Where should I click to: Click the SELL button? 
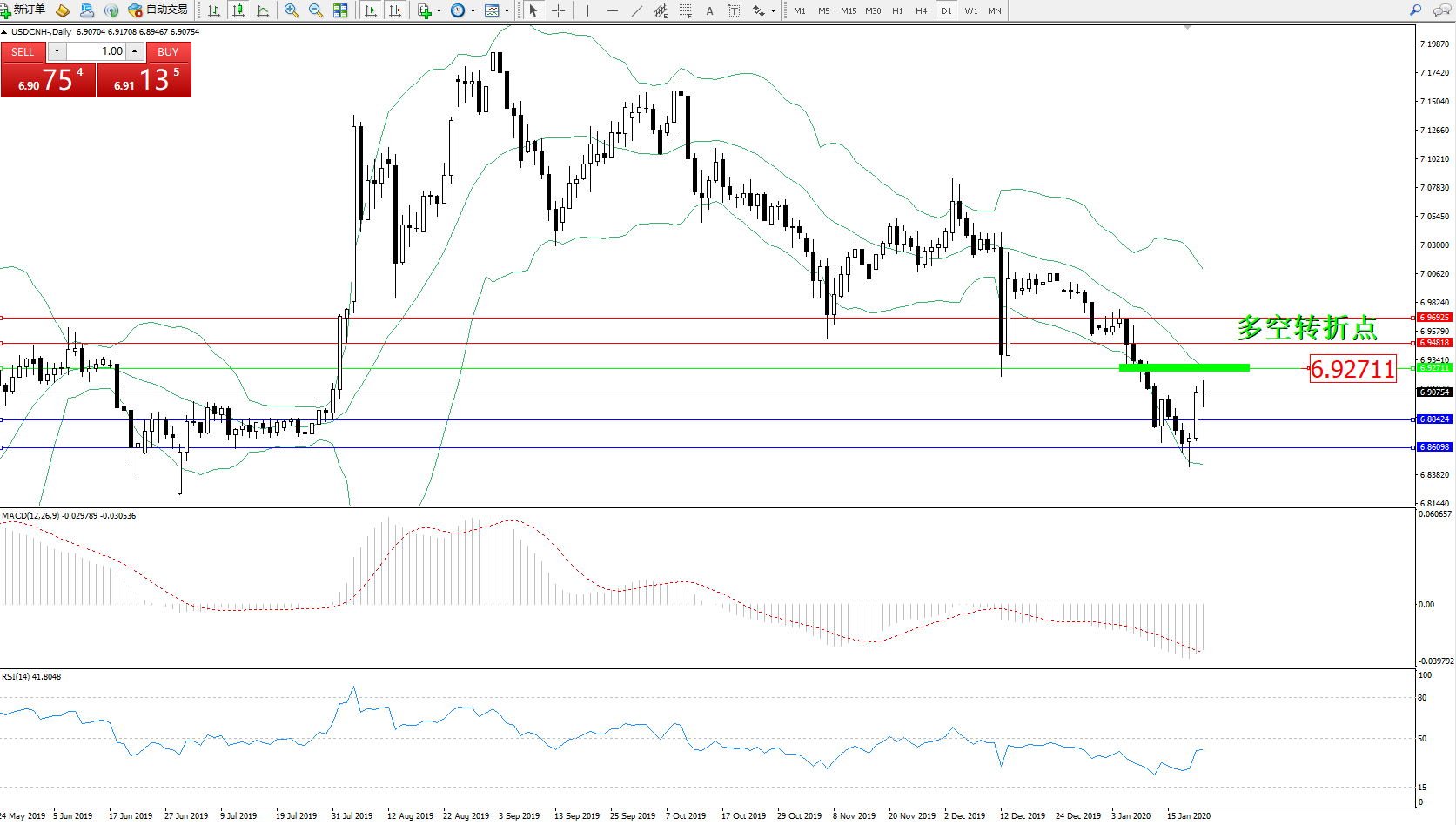click(23, 51)
